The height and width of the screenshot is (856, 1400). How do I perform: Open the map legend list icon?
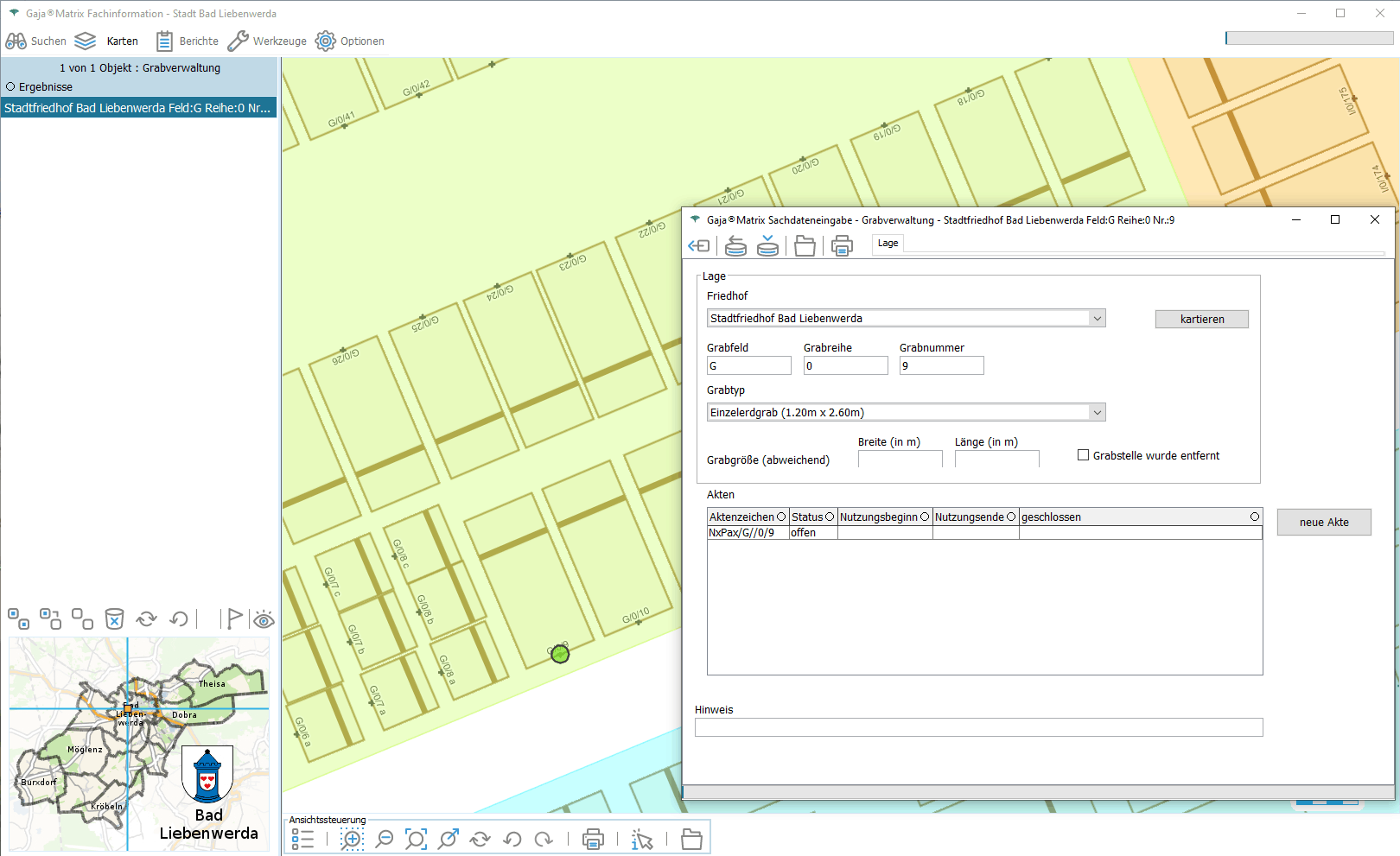tap(302, 839)
